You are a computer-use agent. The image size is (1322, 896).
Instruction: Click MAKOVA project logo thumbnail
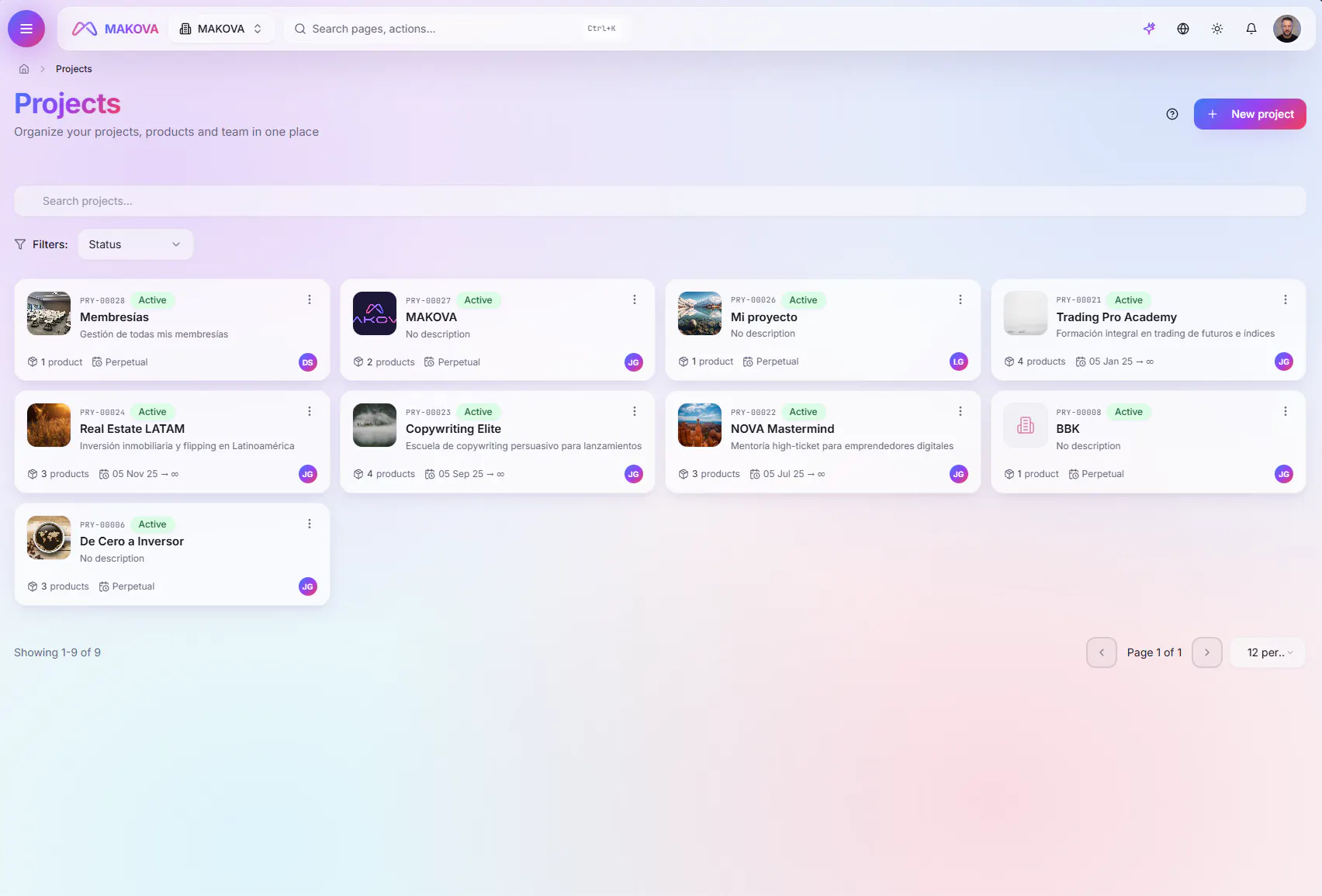375,313
